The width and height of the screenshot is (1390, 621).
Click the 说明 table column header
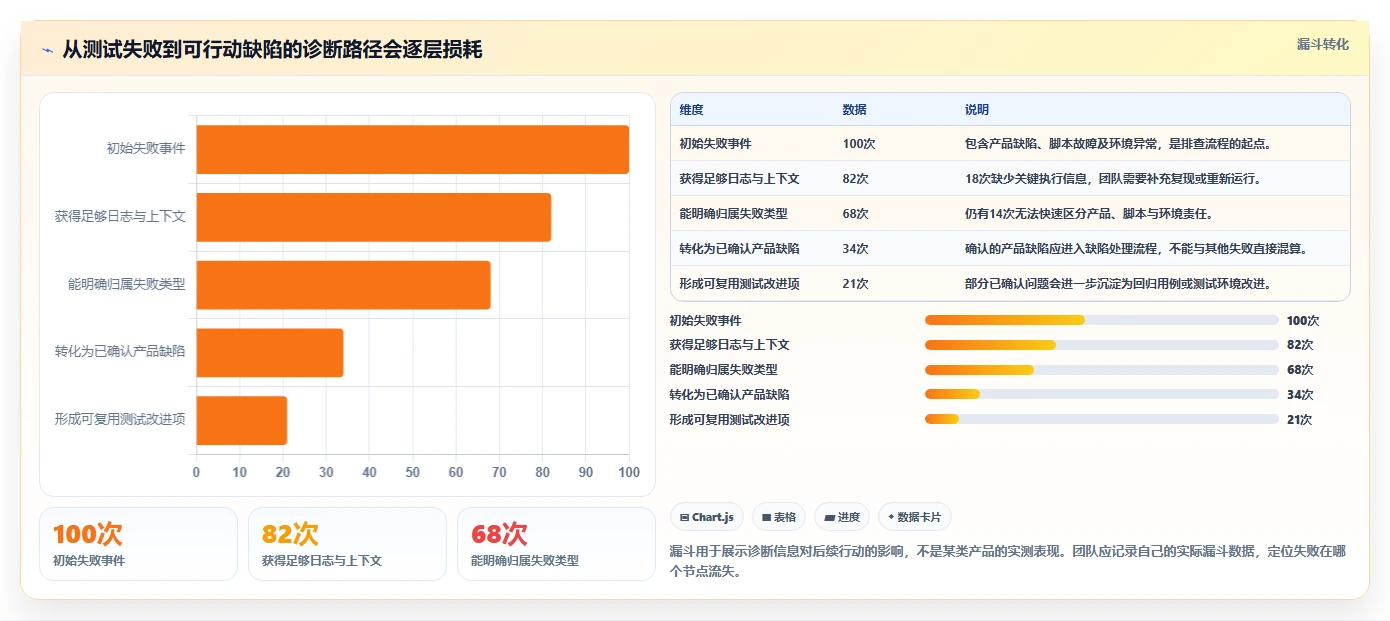[976, 110]
